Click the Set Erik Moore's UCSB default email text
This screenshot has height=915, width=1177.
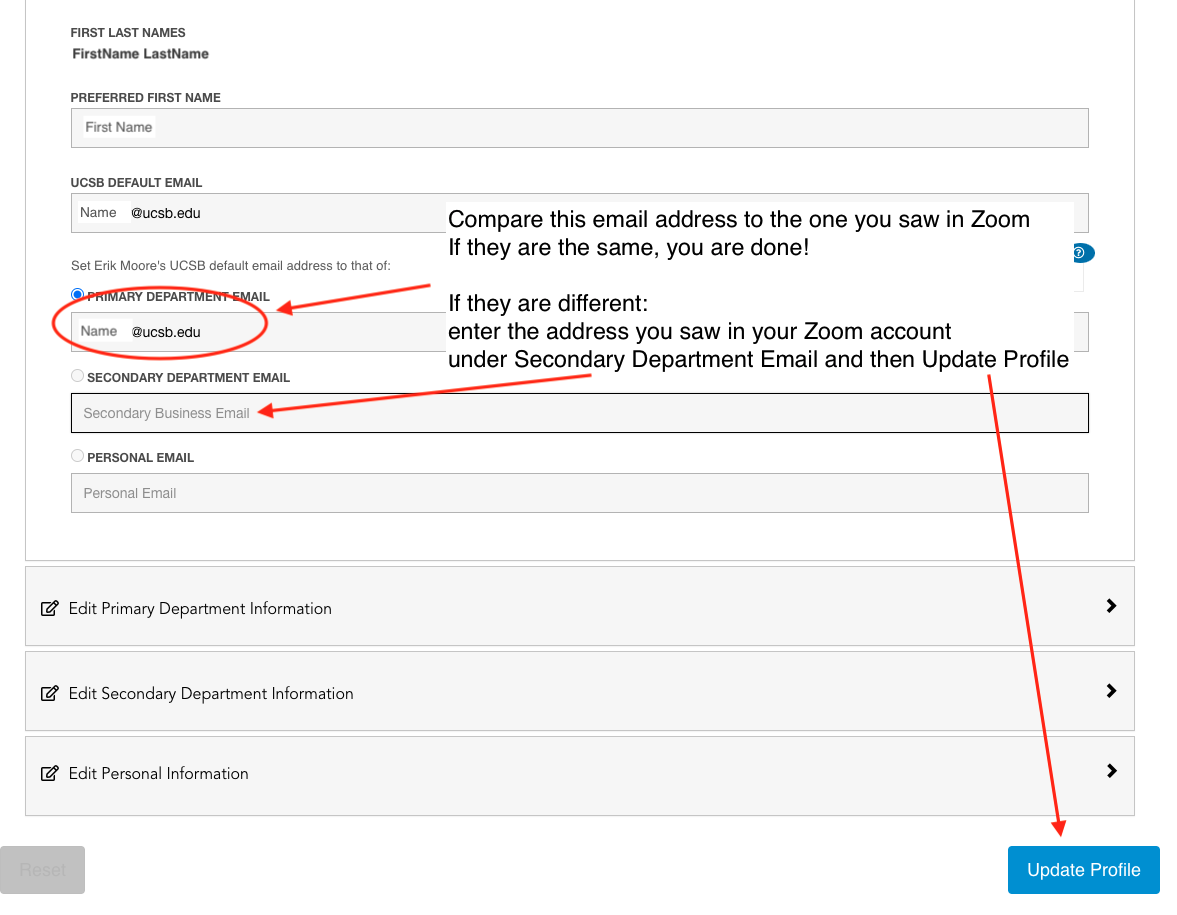230,266
